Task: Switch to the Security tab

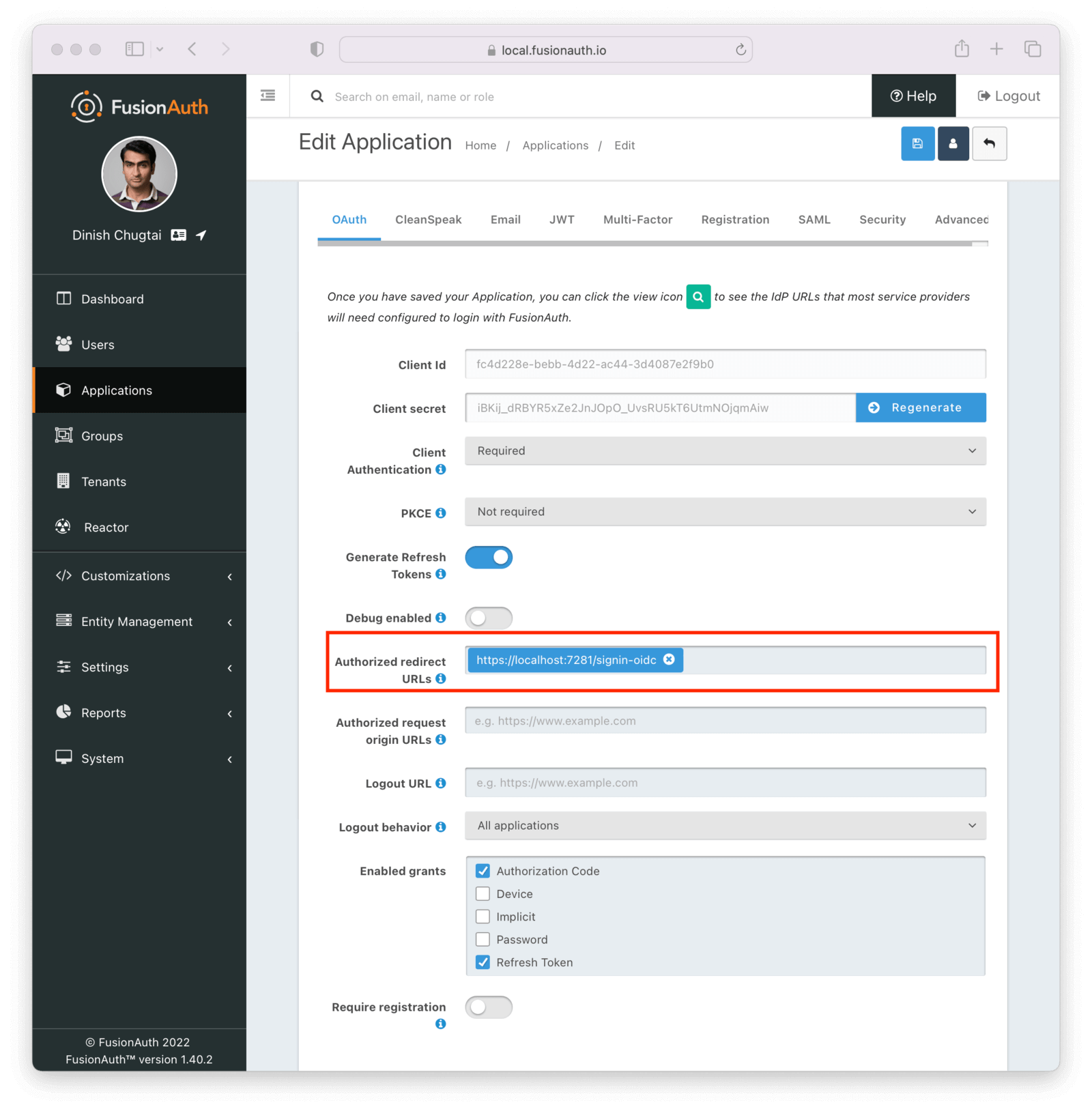Action: pyautogui.click(x=882, y=220)
